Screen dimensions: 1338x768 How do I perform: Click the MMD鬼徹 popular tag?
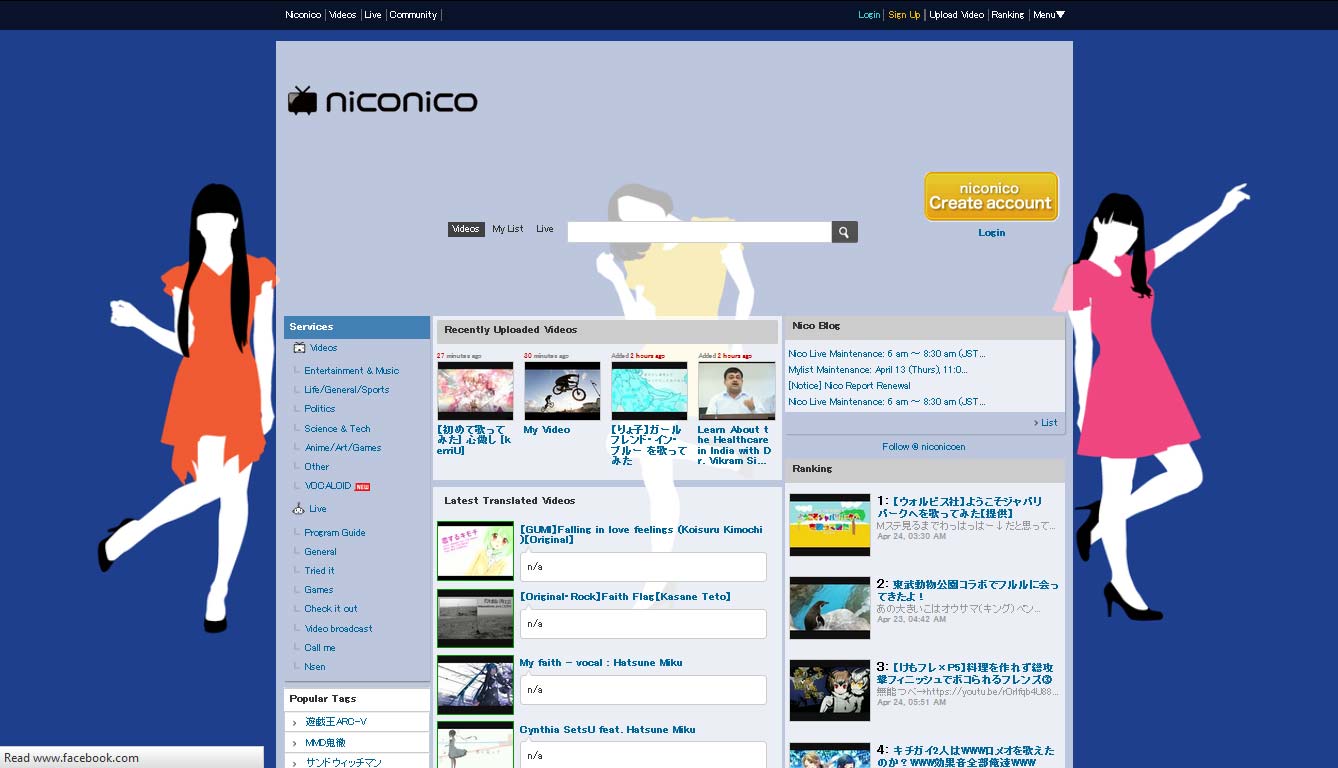tap(326, 743)
